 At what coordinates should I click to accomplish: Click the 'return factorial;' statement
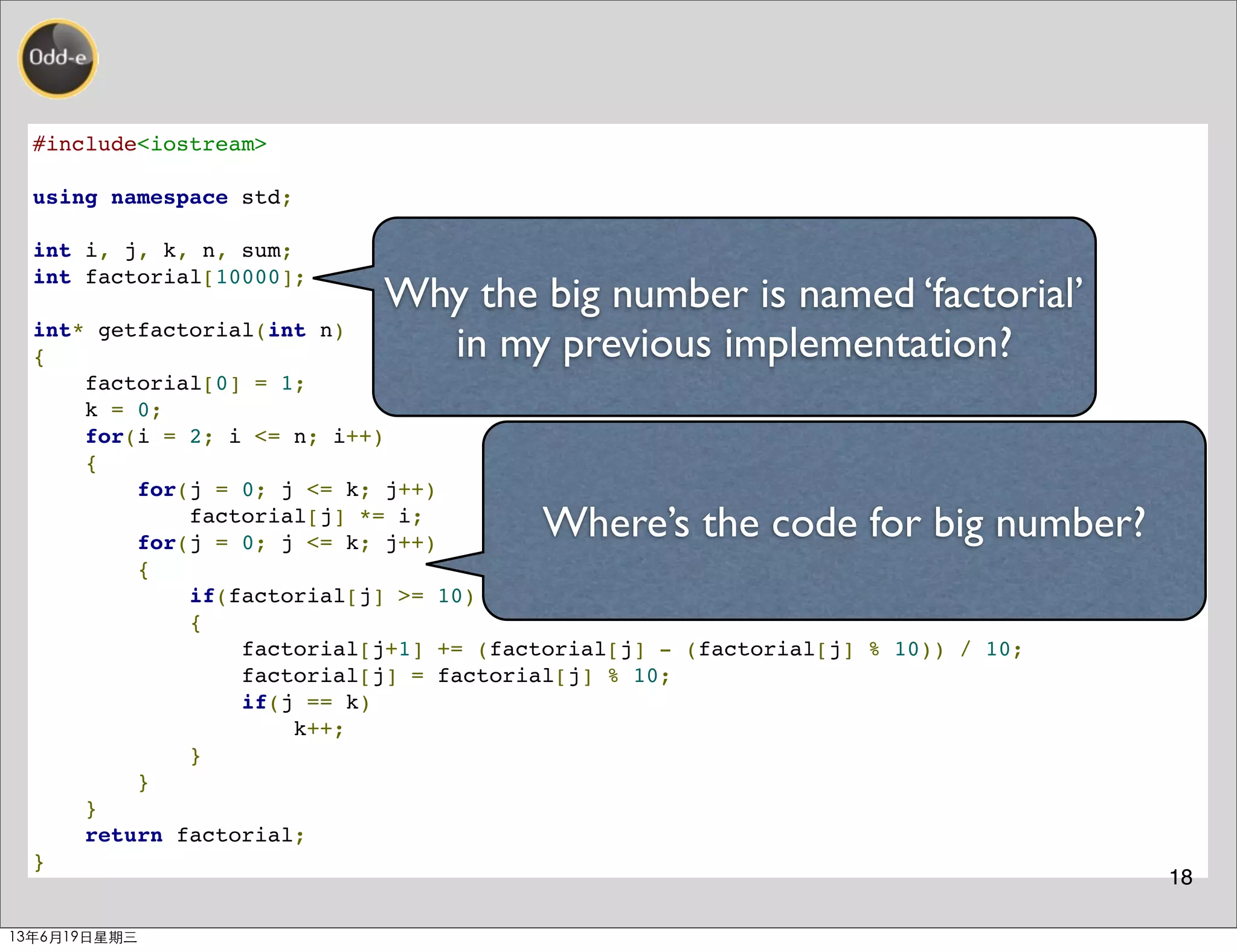click(194, 835)
